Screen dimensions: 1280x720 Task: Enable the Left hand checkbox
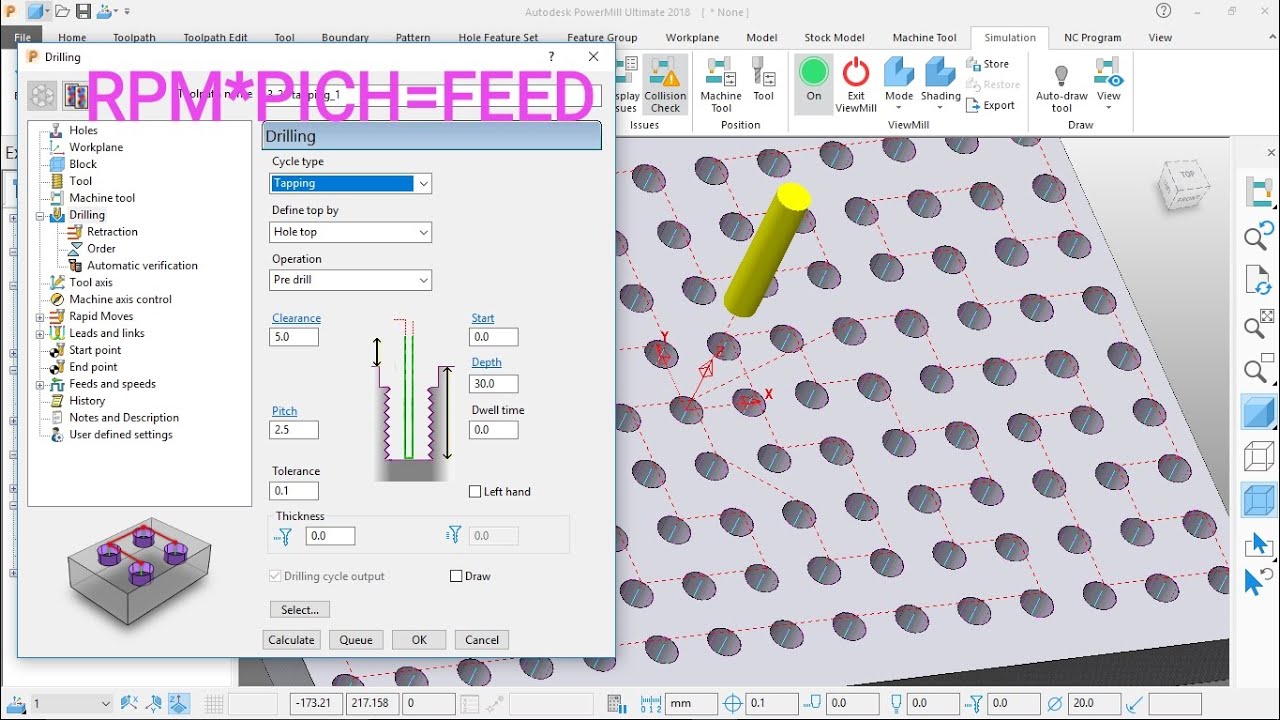pos(476,492)
